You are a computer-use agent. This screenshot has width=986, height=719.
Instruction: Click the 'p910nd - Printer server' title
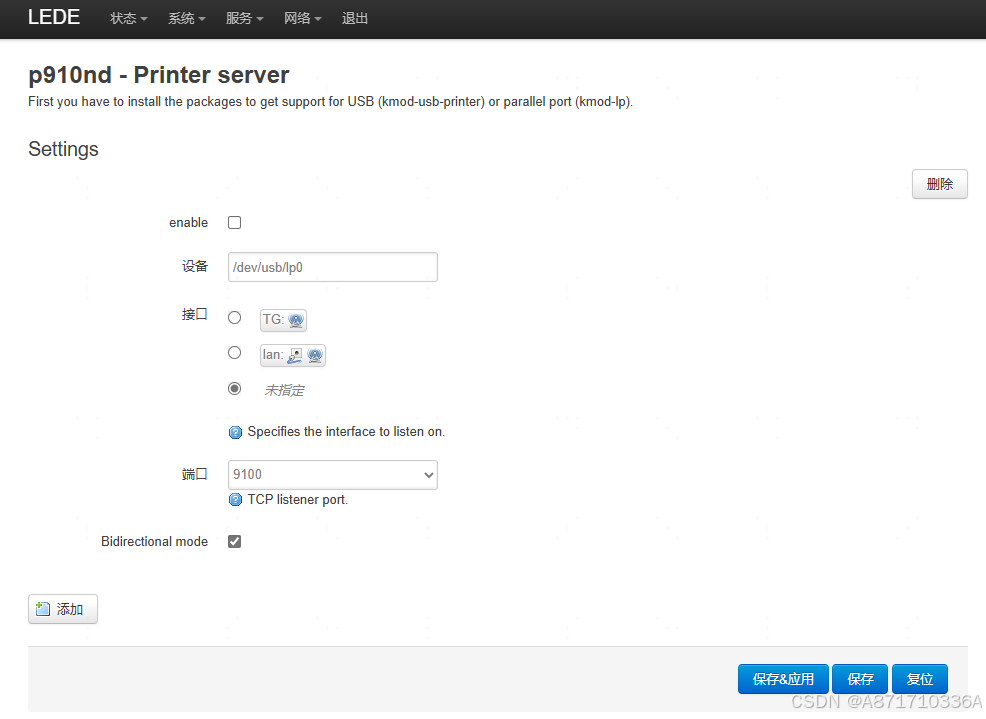pyautogui.click(x=158, y=75)
